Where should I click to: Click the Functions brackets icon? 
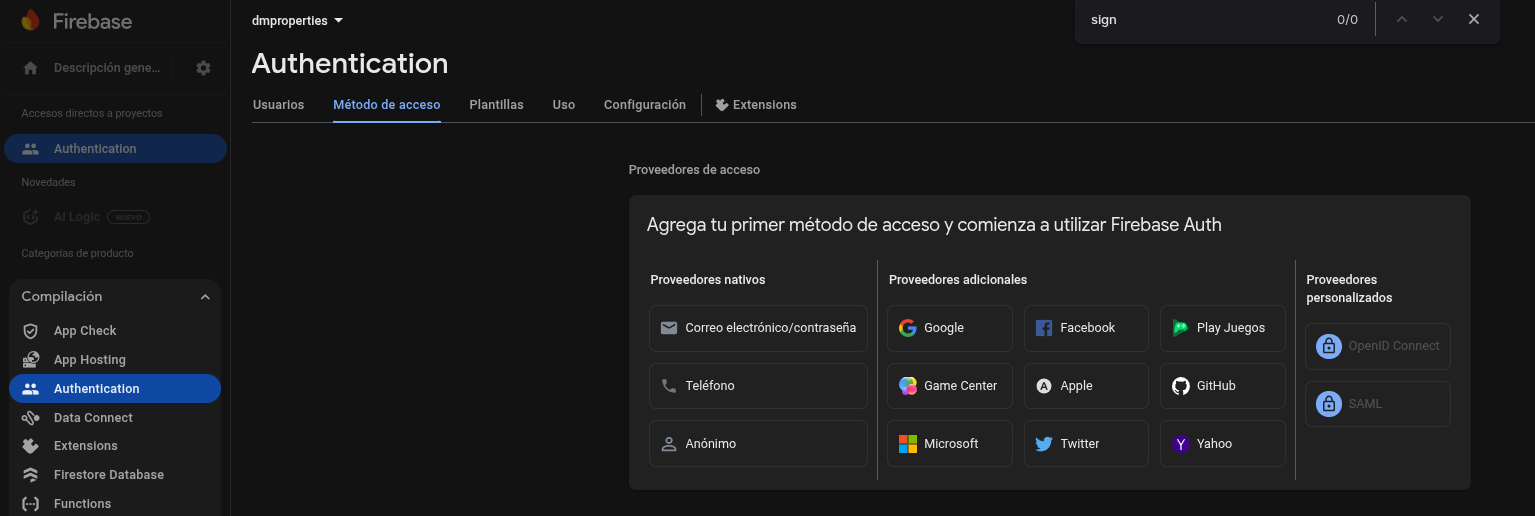tap(31, 504)
